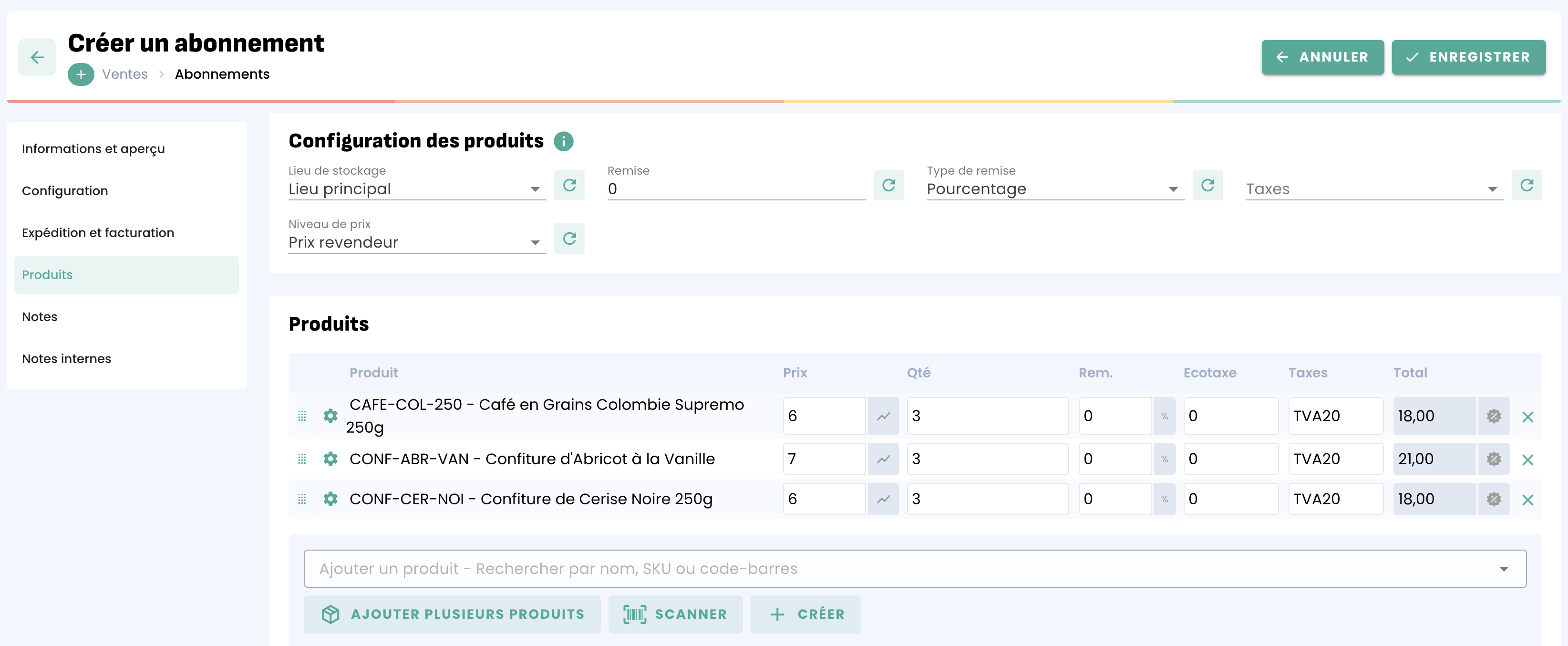
Task: Open the Notes internes section
Action: (x=66, y=359)
